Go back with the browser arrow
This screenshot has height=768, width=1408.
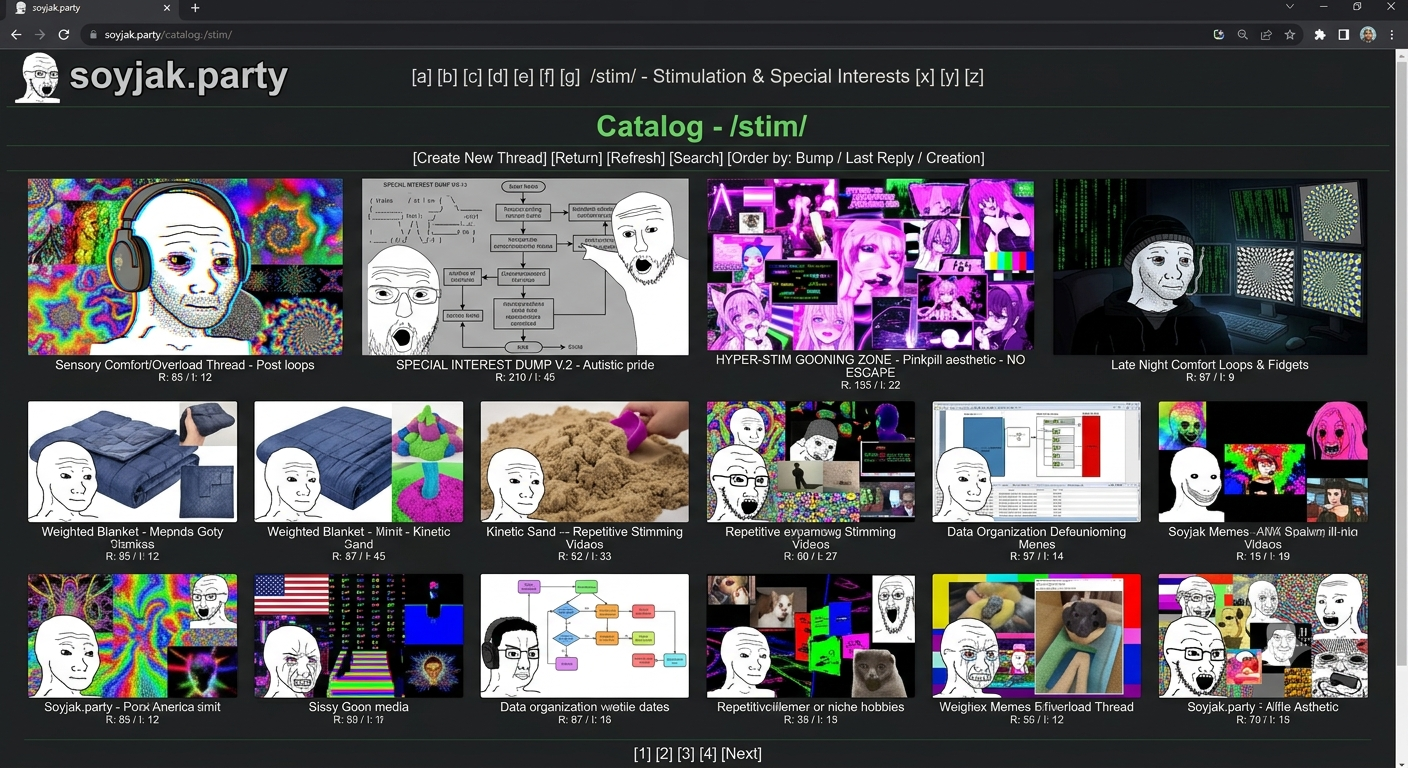click(x=16, y=34)
